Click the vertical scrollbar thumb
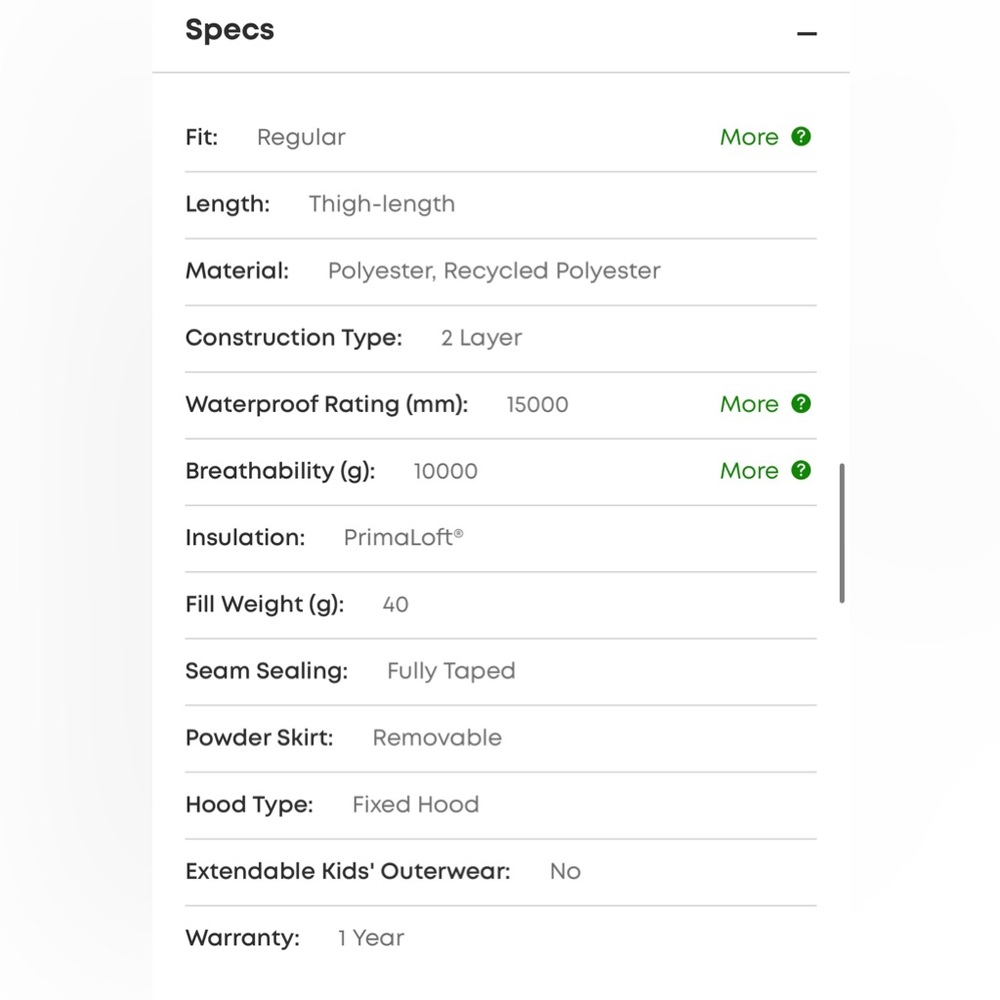Image resolution: width=1000 pixels, height=1000 pixels. 842,533
